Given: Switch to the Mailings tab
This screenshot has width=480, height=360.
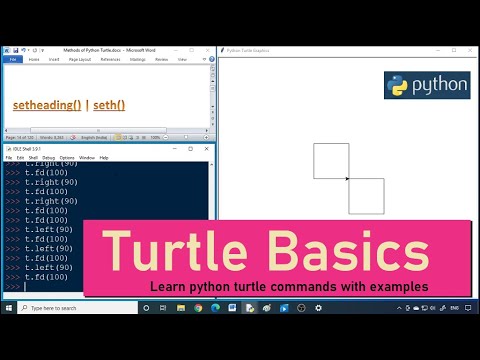Looking at the screenshot, I should point(138,59).
